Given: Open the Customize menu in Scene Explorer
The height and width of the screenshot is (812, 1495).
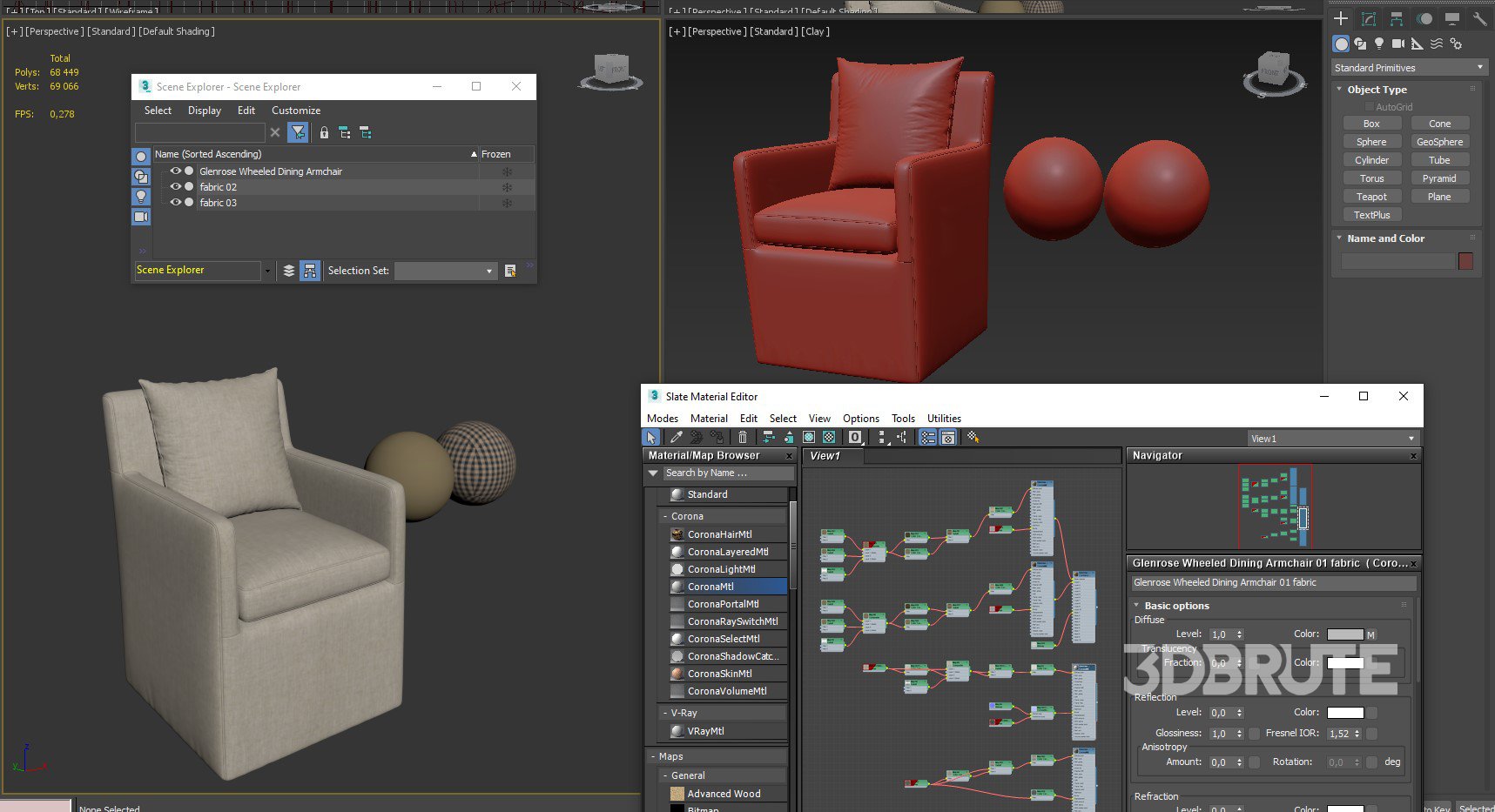Looking at the screenshot, I should (295, 111).
